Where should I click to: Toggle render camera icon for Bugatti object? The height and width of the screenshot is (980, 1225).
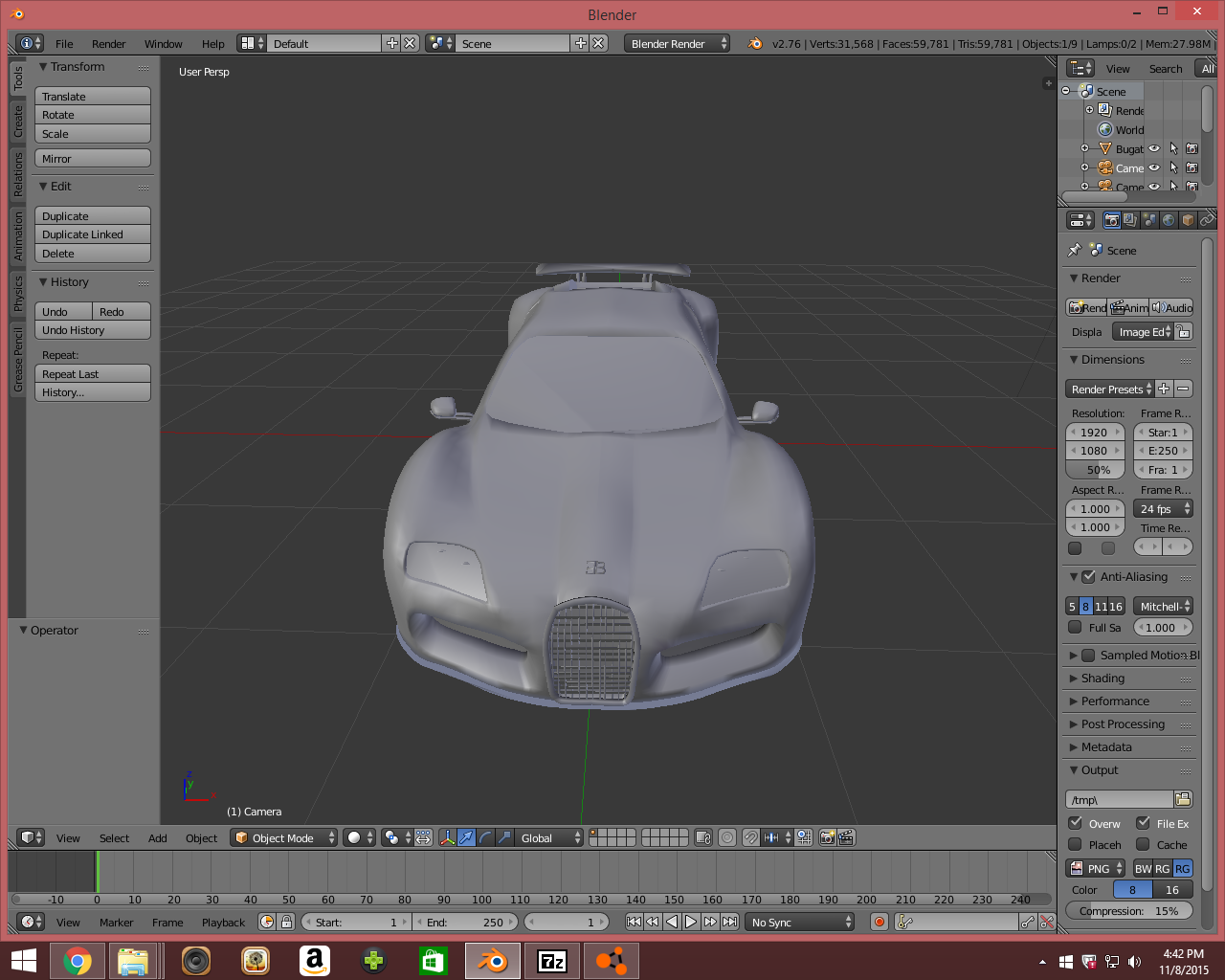coord(1192,148)
